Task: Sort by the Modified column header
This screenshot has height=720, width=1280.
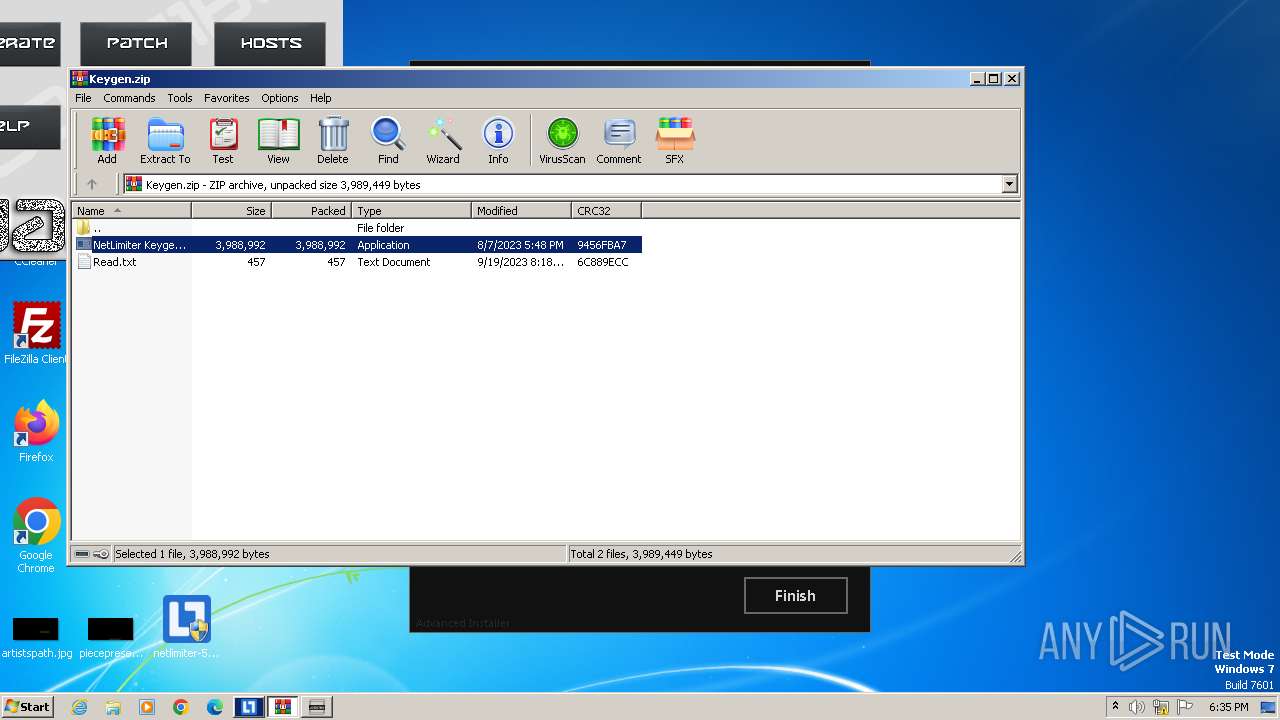Action: [521, 210]
